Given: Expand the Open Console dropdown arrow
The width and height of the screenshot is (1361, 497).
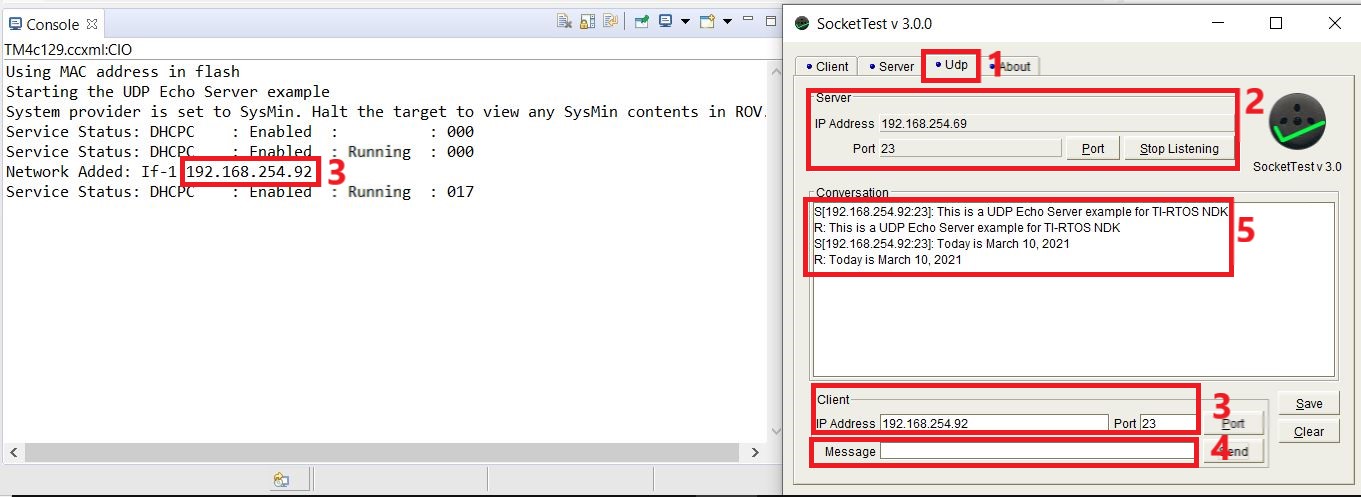Looking at the screenshot, I should coord(728,21).
